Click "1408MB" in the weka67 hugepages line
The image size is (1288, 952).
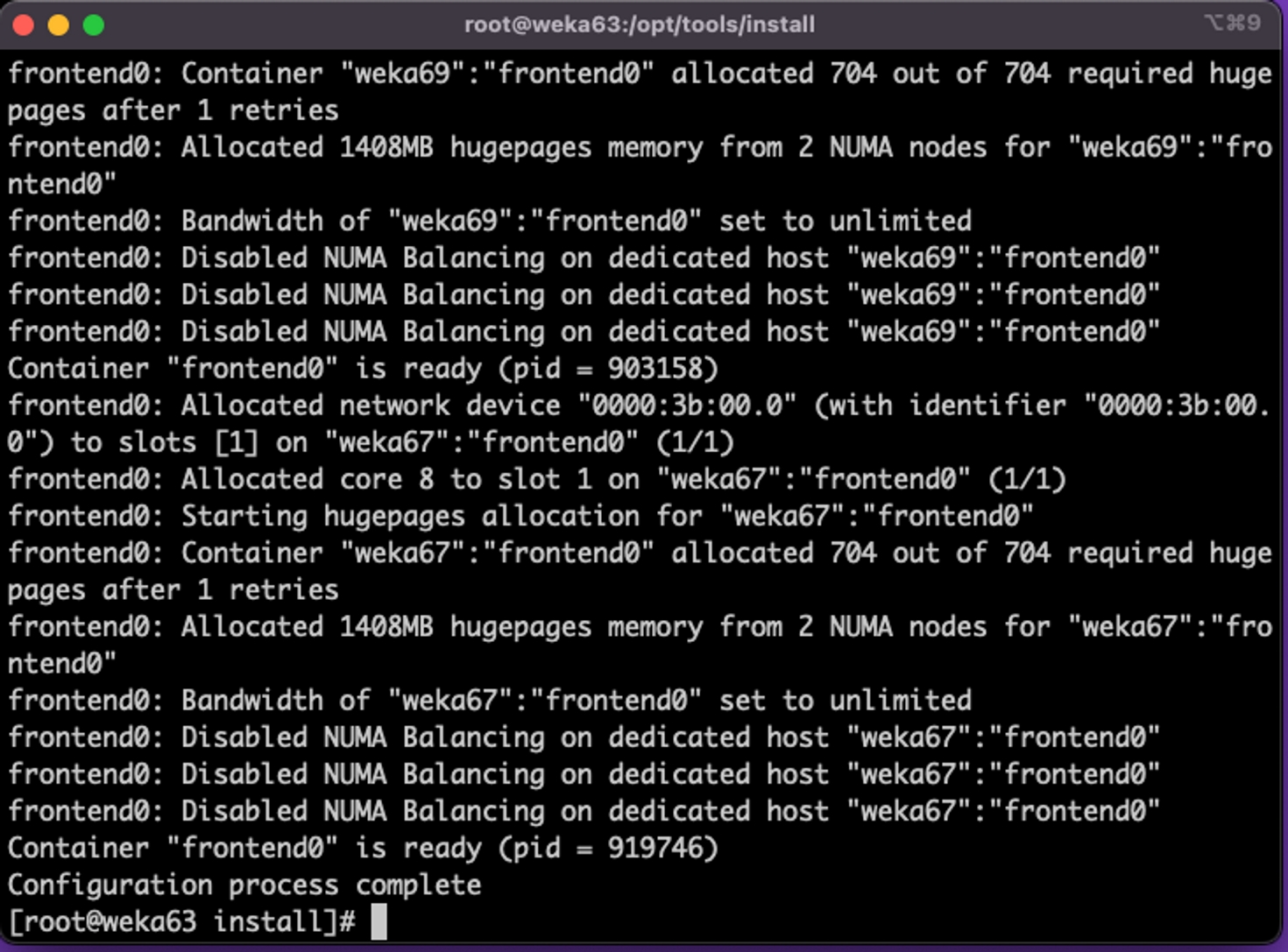[386, 627]
